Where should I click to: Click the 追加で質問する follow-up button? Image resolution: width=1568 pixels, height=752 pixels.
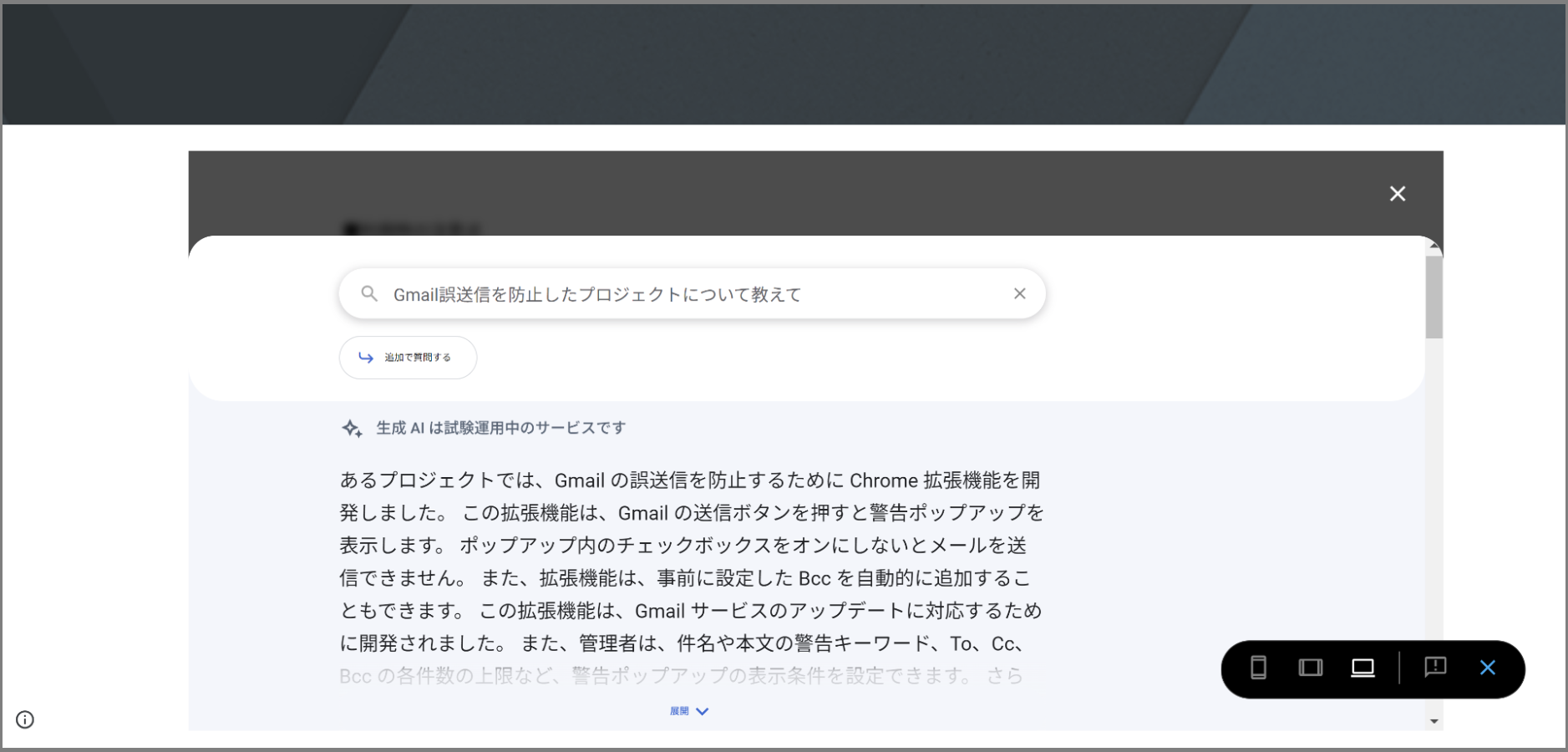(x=408, y=358)
